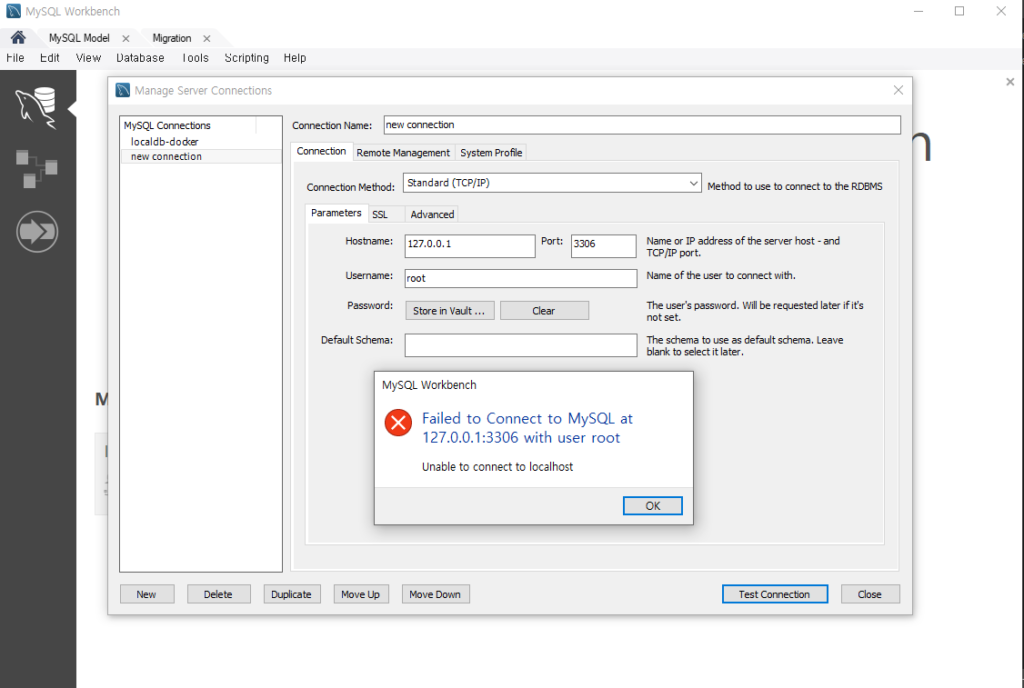Click the Delete connection button
The height and width of the screenshot is (688, 1024).
tap(218, 594)
